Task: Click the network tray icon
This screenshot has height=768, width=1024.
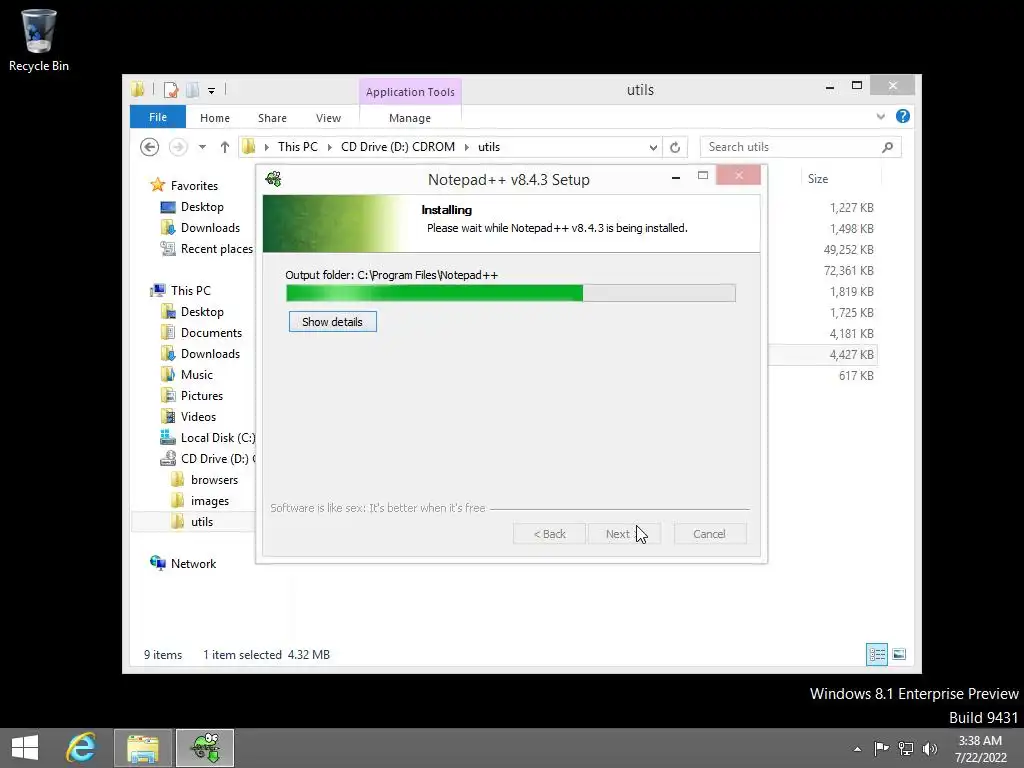Action: coord(906,748)
